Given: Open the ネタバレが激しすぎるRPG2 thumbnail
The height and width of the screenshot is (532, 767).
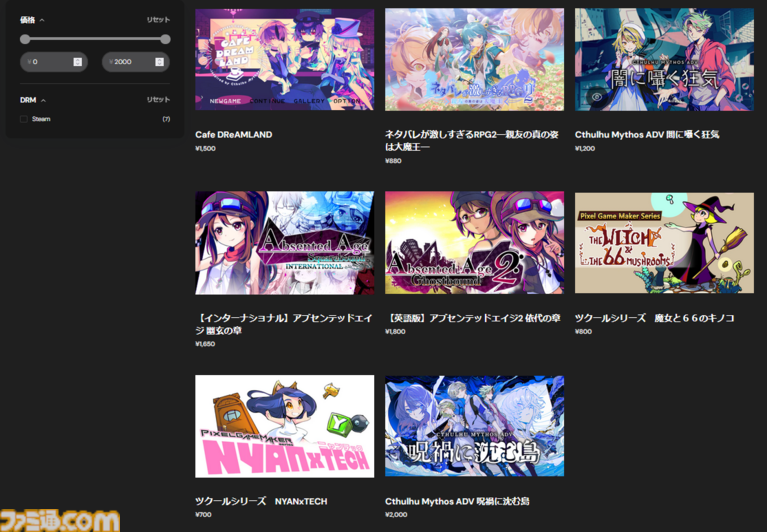Looking at the screenshot, I should tap(474, 59).
